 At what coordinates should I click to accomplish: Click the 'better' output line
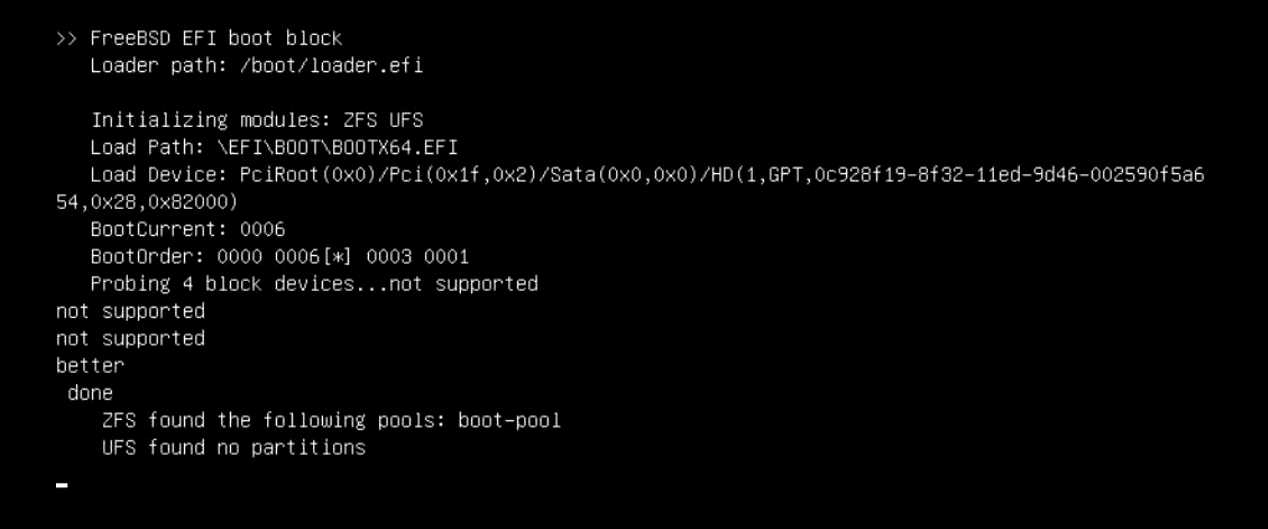(90, 365)
